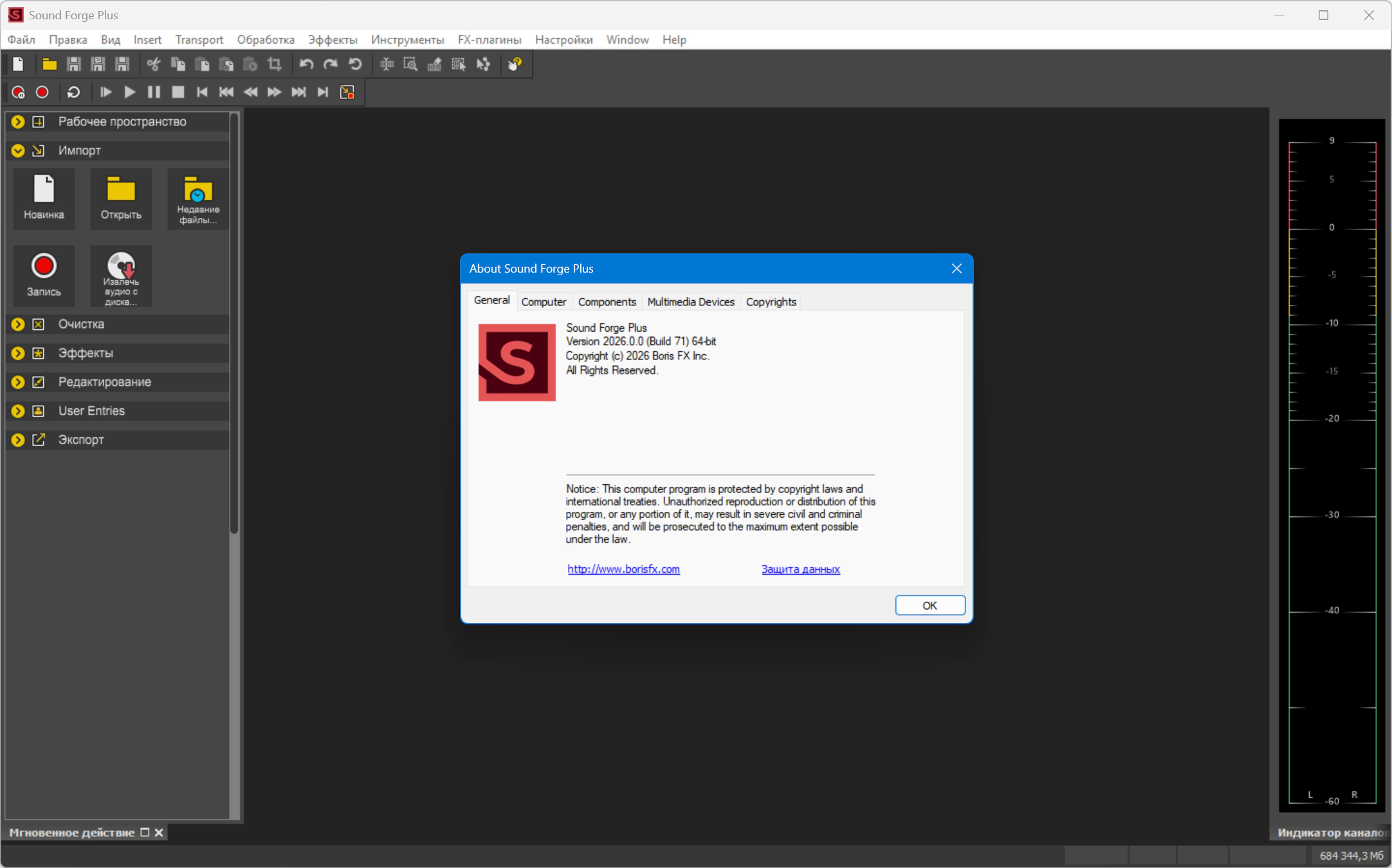The width and height of the screenshot is (1392, 868).
Task: Open the http://www.borisfx.com link
Action: [623, 570]
